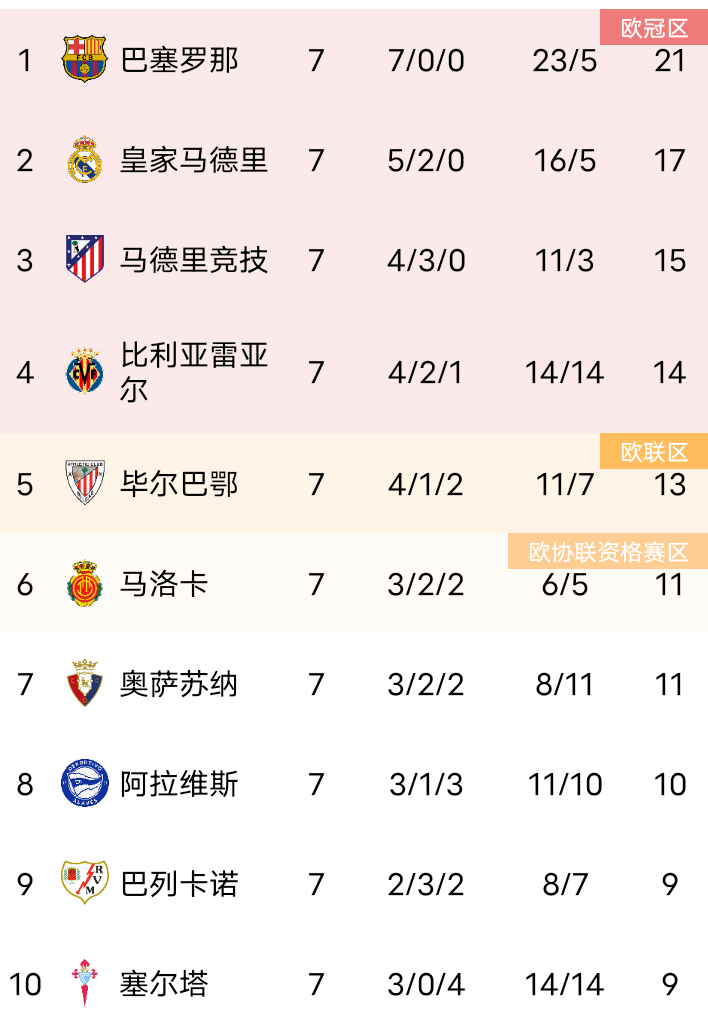Click the Real Madrid club crest
This screenshot has width=708, height=1028.
[84, 160]
